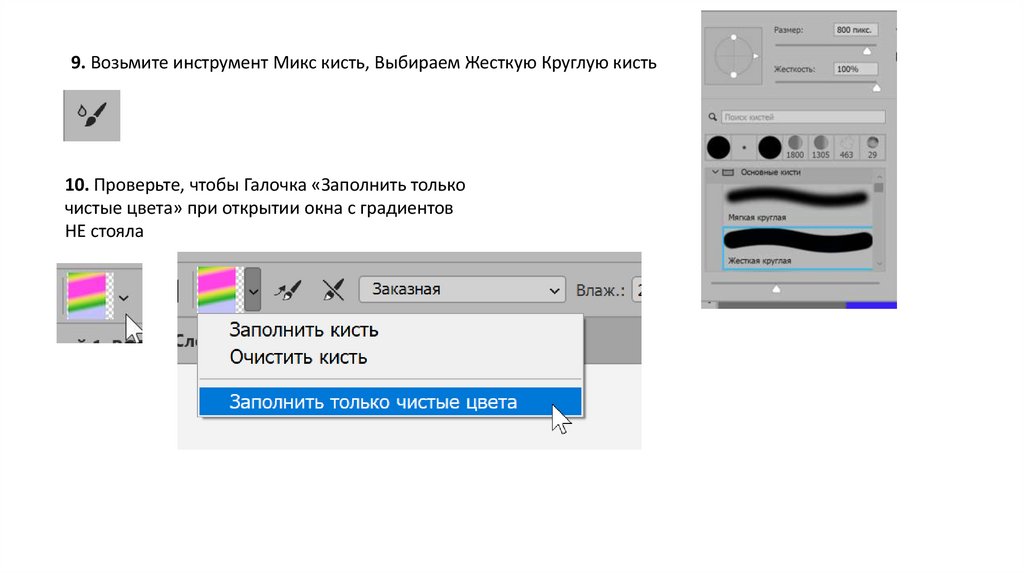Screen dimensions: 1024x574
Task: Click the brush list scrollbar up arrow
Action: point(879,177)
